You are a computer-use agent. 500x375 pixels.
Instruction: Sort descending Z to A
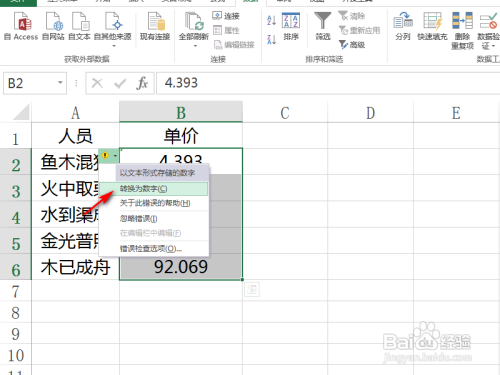click(x=271, y=40)
